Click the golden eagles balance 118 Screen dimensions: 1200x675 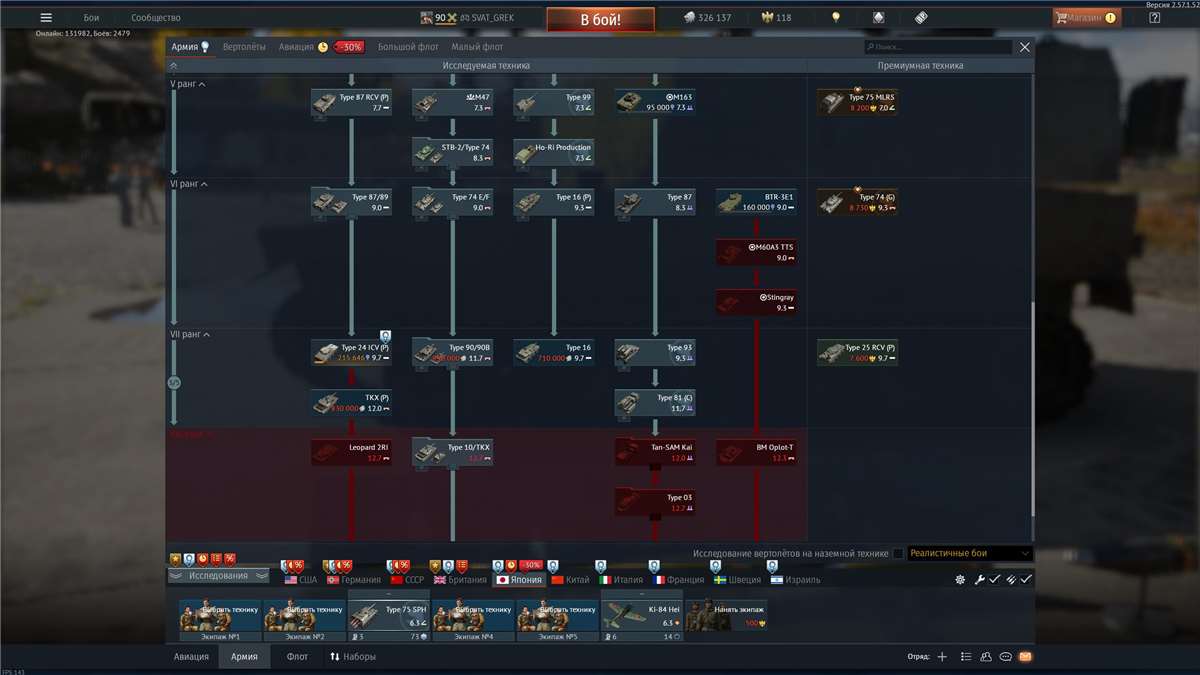(x=776, y=18)
